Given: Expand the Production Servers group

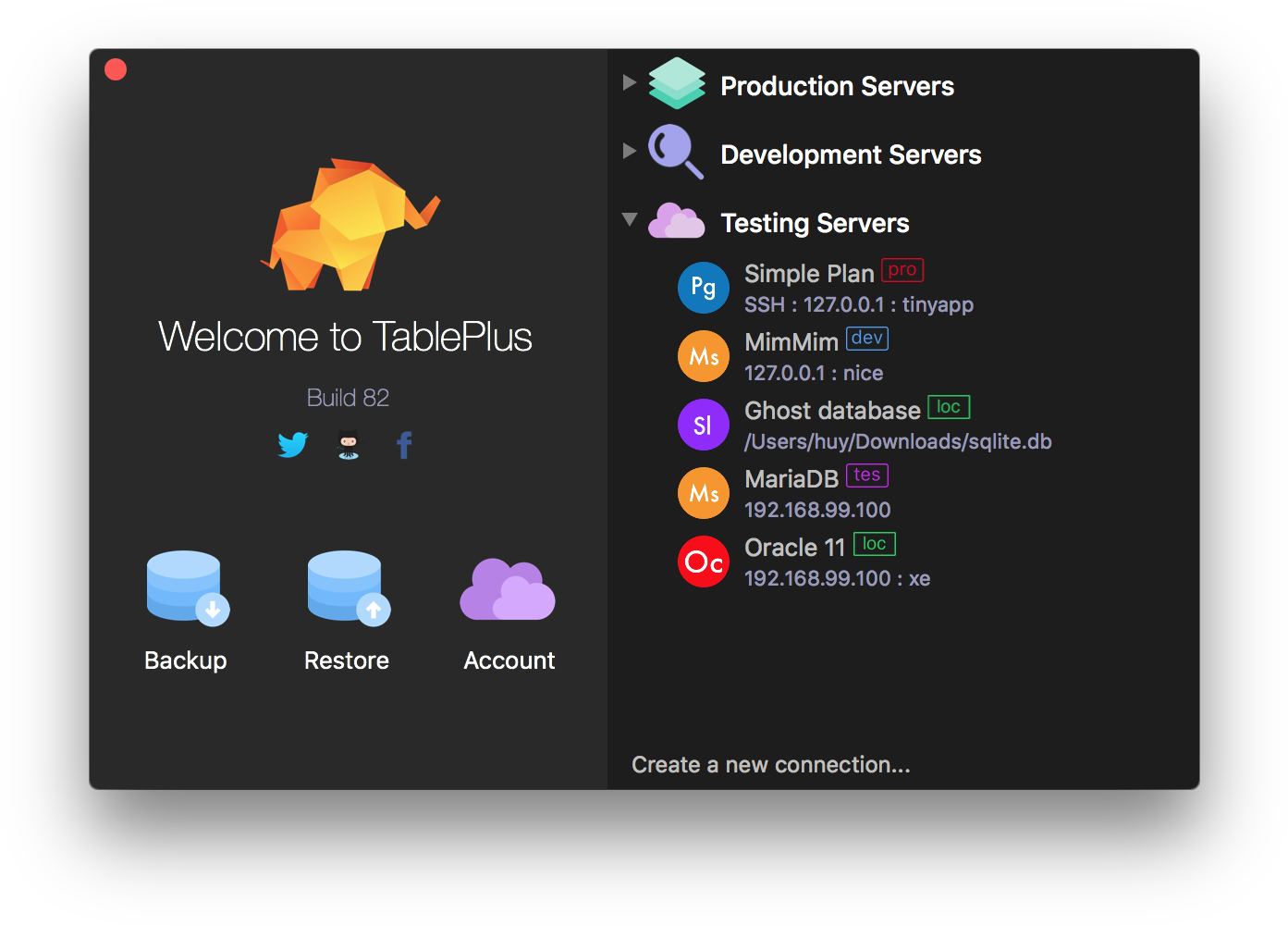Looking at the screenshot, I should [x=630, y=82].
